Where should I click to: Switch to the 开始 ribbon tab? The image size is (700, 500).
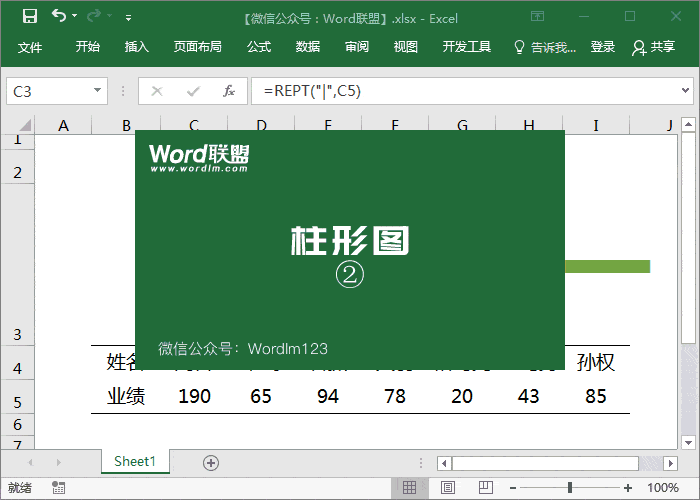[x=88, y=46]
